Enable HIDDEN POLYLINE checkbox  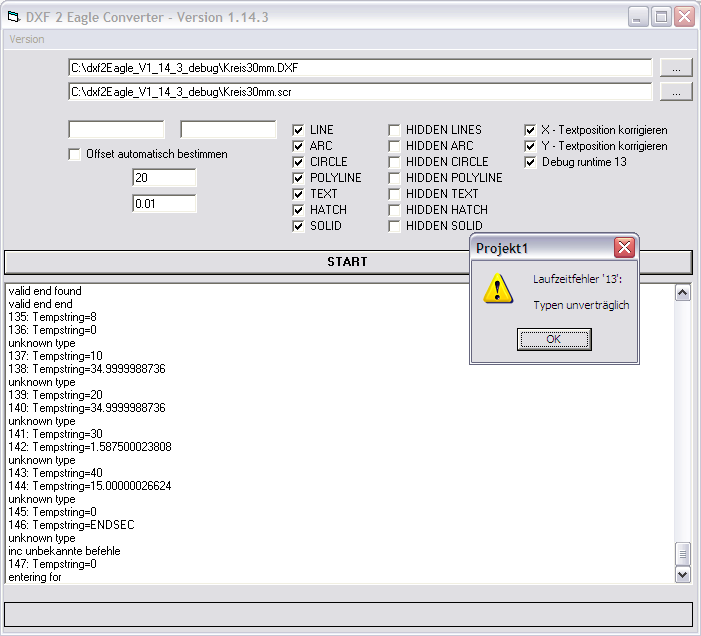394,178
